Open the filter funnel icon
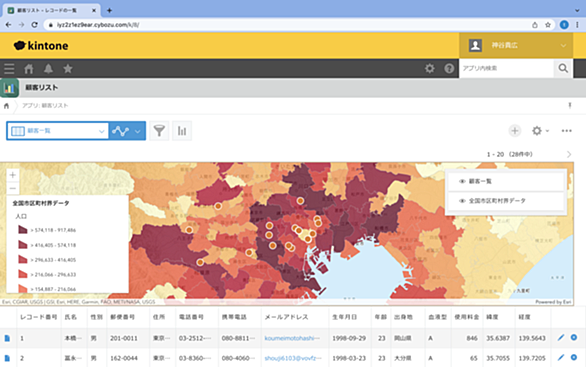The image size is (586, 367). tap(159, 131)
